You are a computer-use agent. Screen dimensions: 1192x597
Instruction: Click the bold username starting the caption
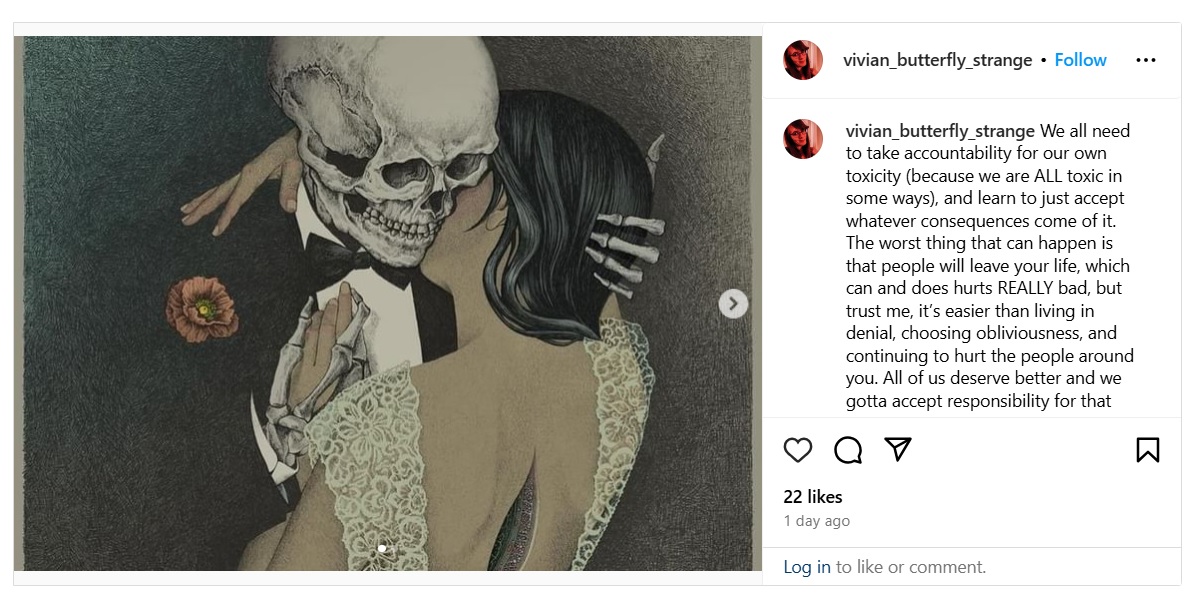[940, 131]
